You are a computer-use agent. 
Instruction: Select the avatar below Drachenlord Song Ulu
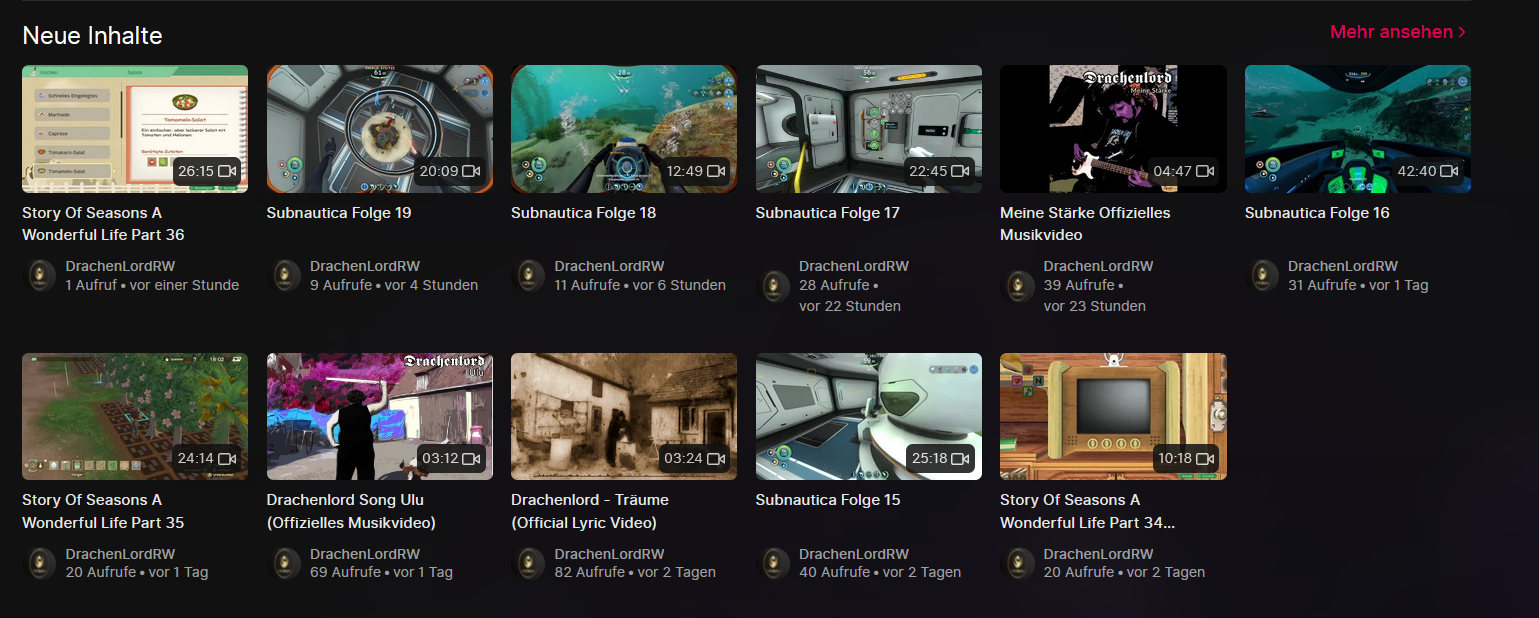286,563
